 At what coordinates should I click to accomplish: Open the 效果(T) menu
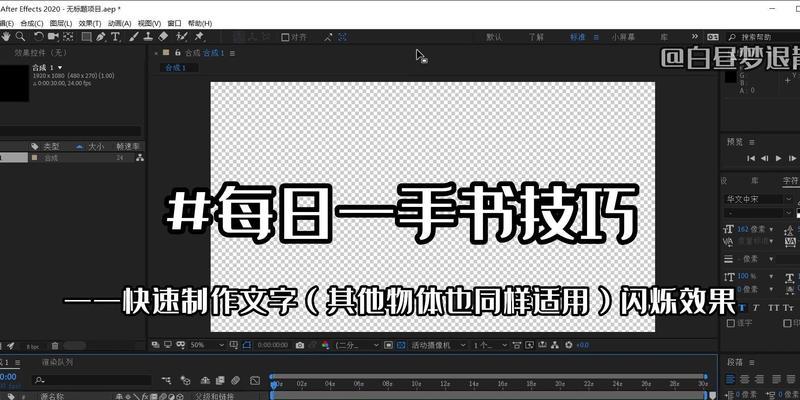coord(90,23)
